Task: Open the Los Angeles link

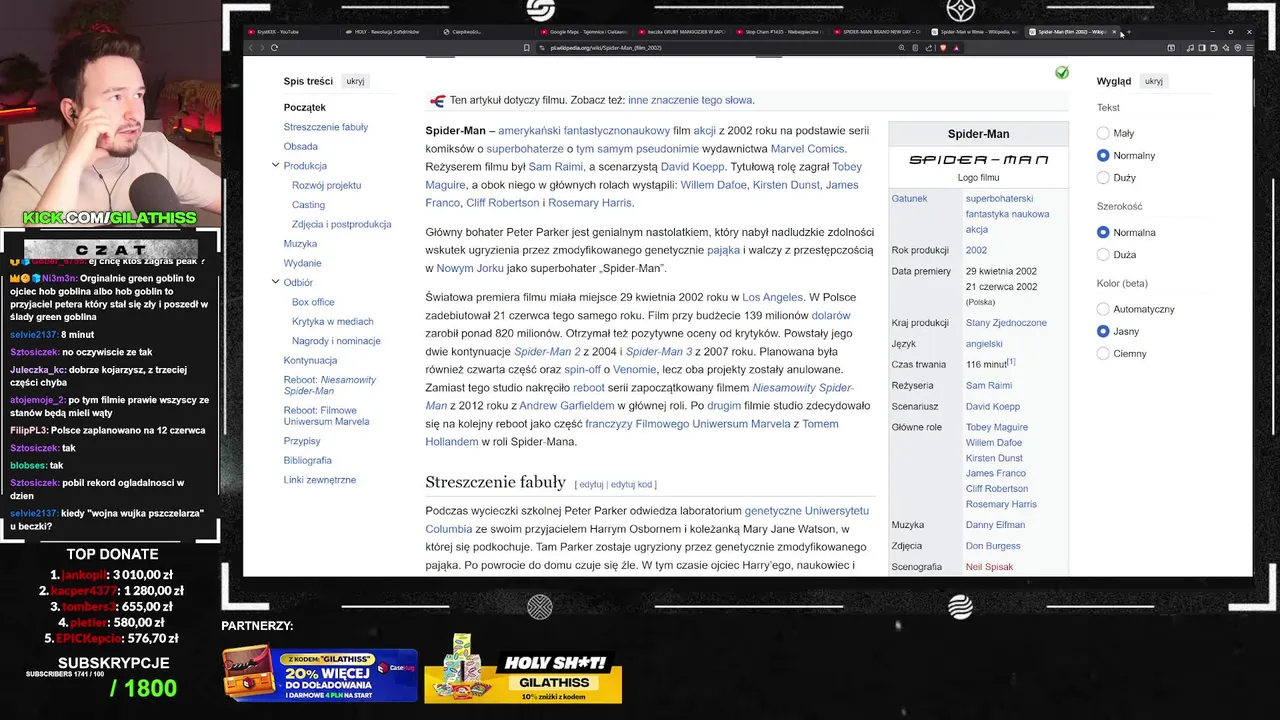Action: point(772,297)
